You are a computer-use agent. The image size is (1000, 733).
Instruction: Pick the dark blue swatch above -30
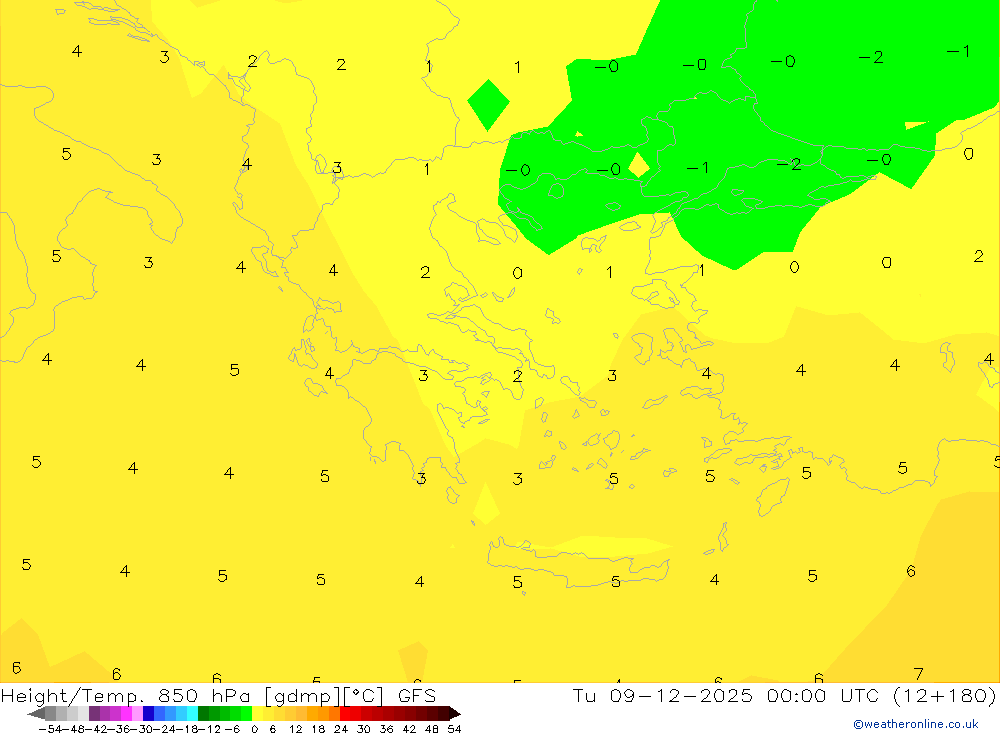tap(149, 713)
